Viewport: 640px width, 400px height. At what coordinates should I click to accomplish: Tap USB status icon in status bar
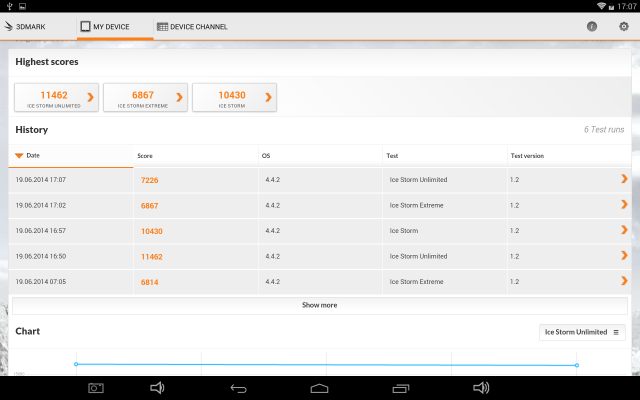tap(9, 6)
